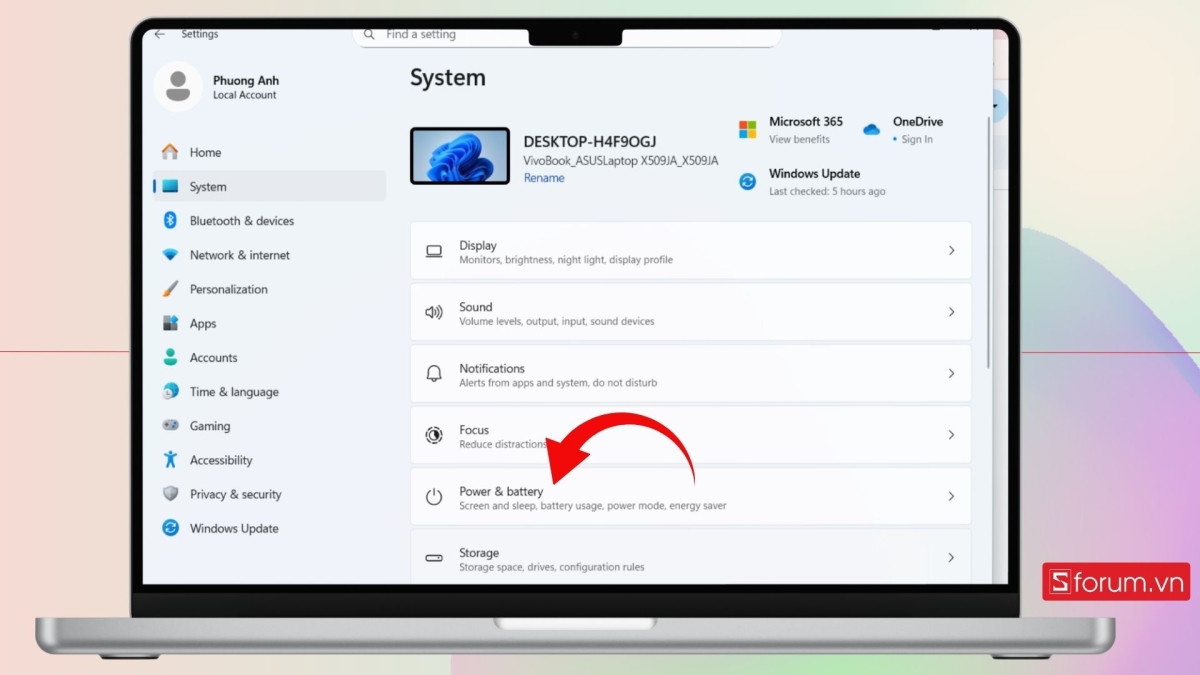Click the Network wifi icon
This screenshot has height=675, width=1200.
[x=170, y=255]
